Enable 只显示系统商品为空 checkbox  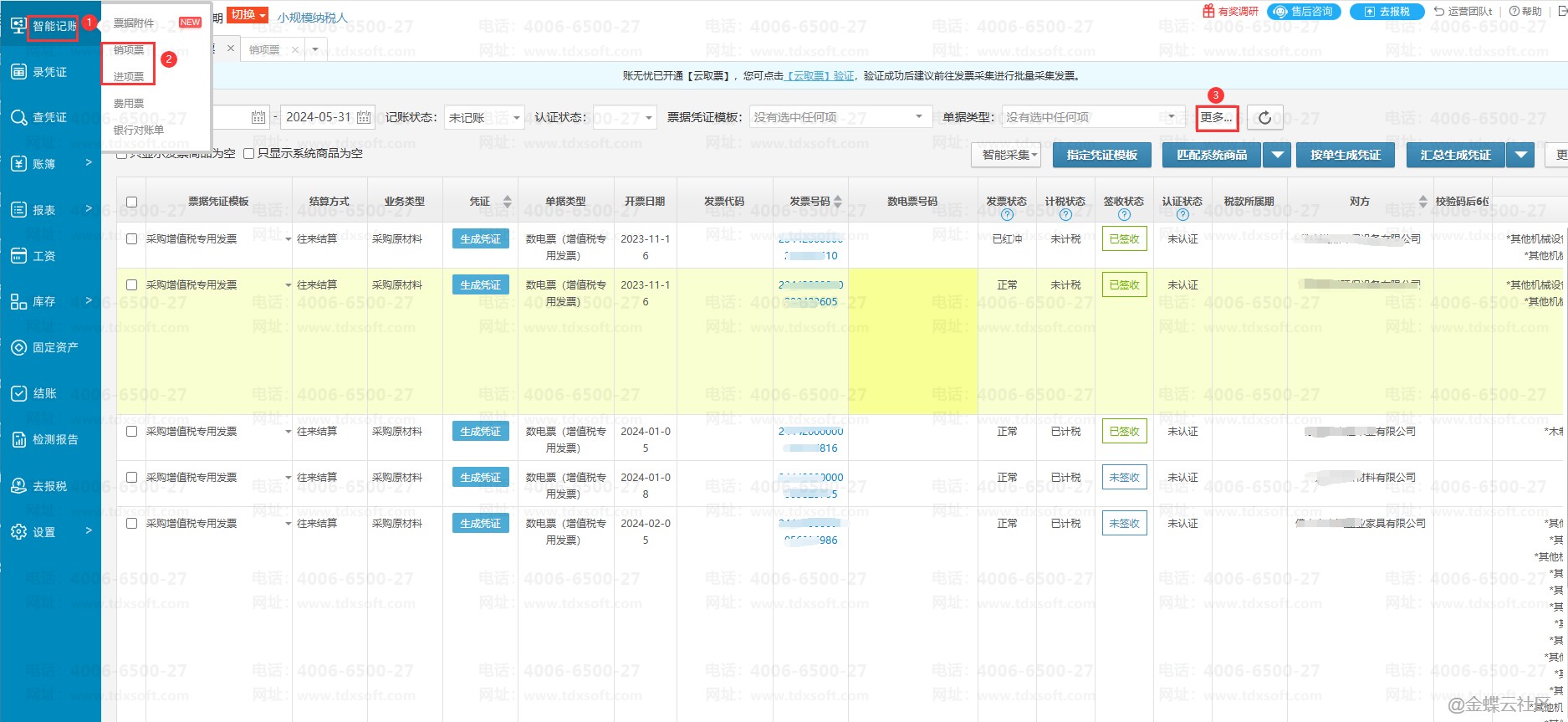tap(248, 154)
